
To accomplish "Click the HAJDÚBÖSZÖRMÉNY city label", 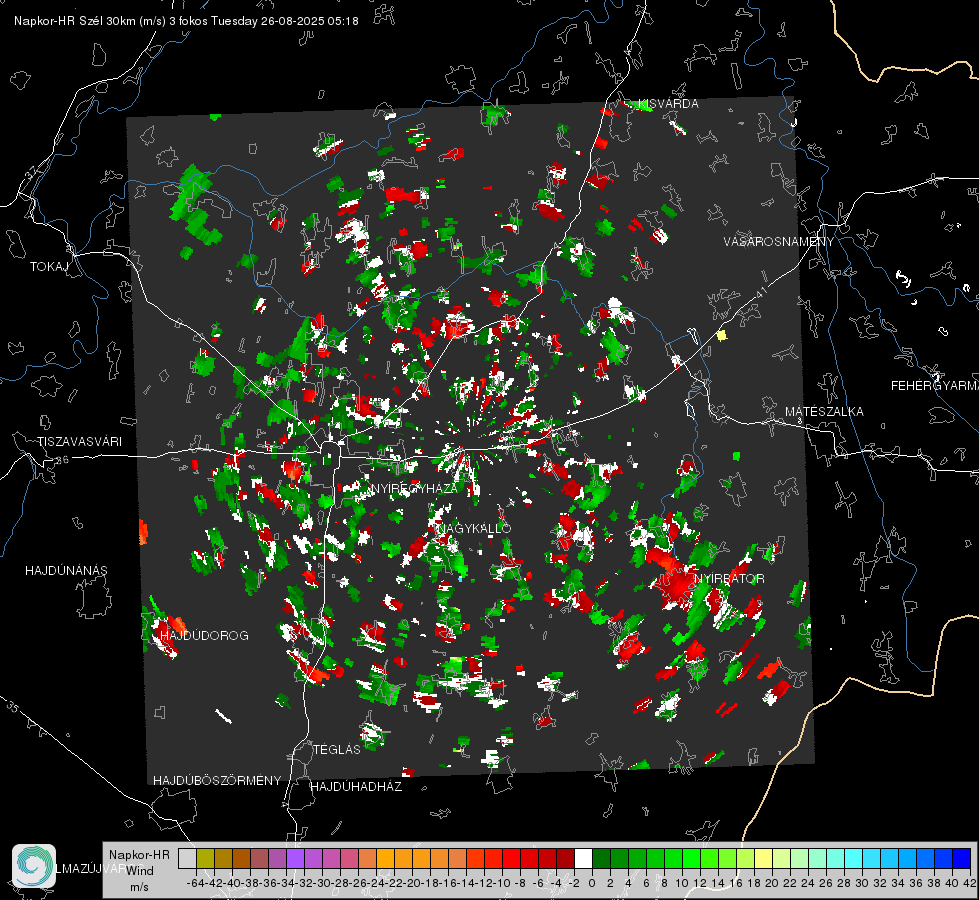I will point(217,781).
